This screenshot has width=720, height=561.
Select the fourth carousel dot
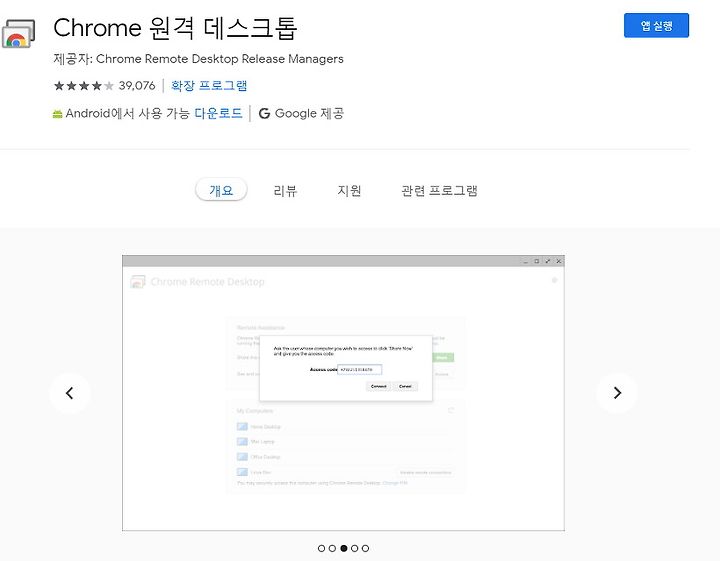(x=354, y=548)
